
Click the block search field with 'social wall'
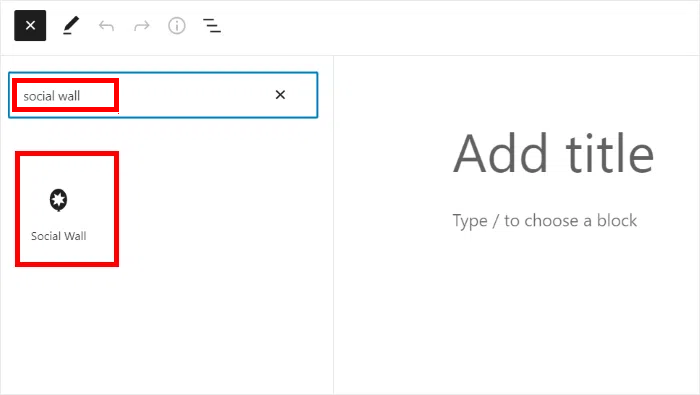tap(163, 95)
